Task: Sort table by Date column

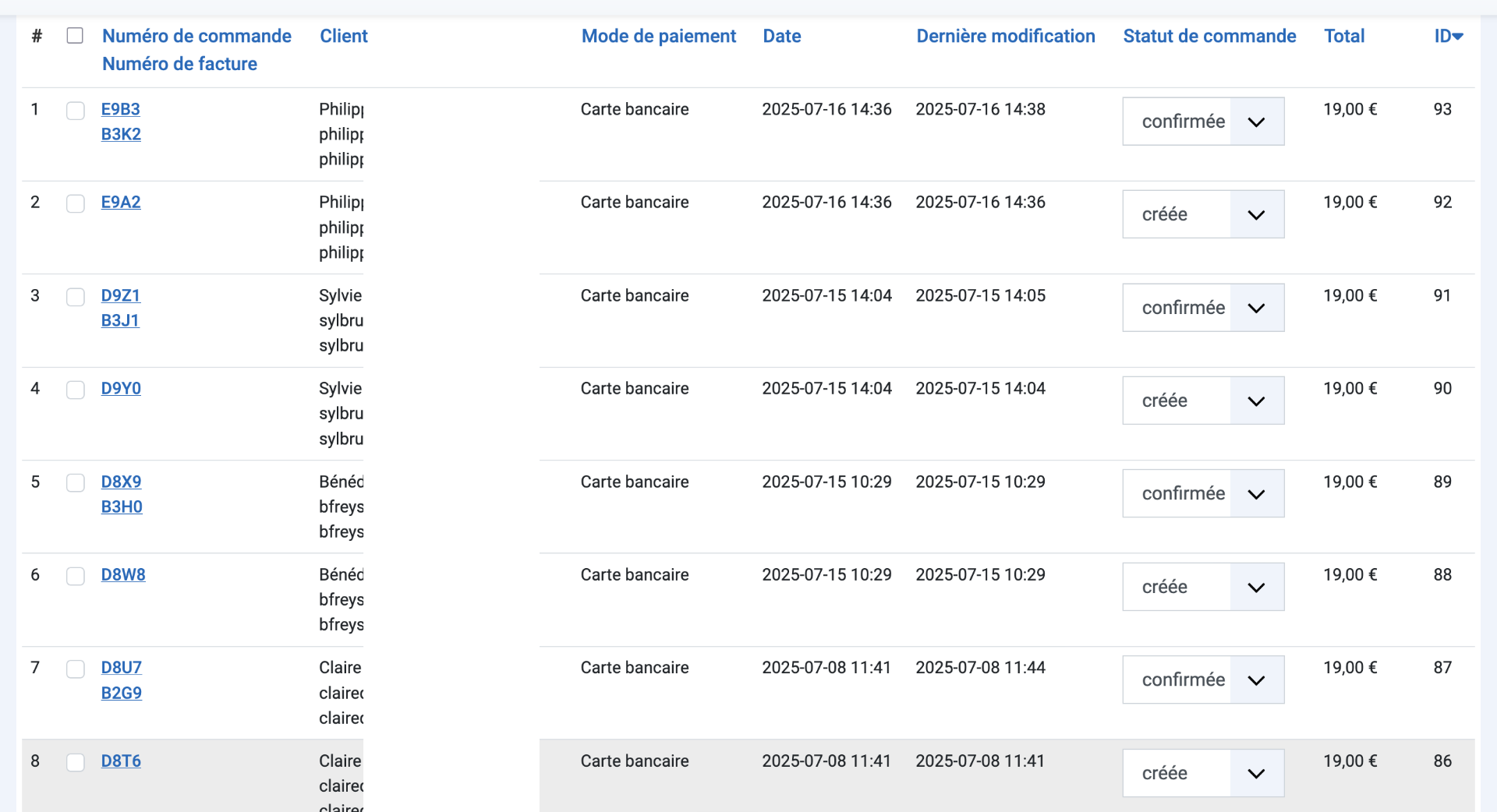Action: click(x=781, y=36)
